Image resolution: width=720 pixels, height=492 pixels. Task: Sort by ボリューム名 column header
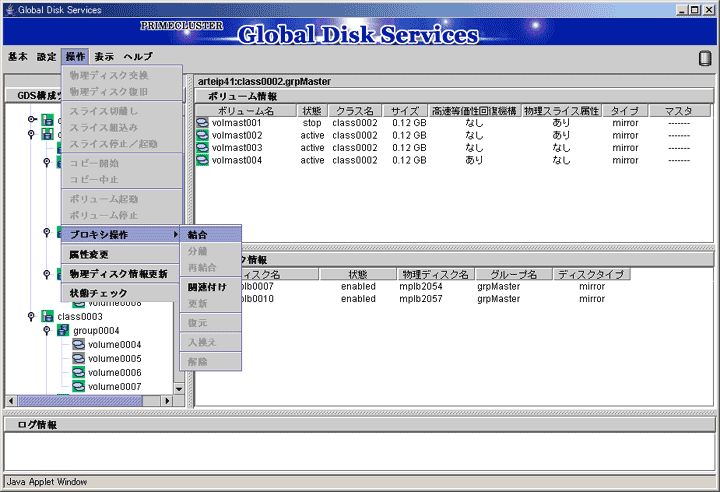point(246,111)
